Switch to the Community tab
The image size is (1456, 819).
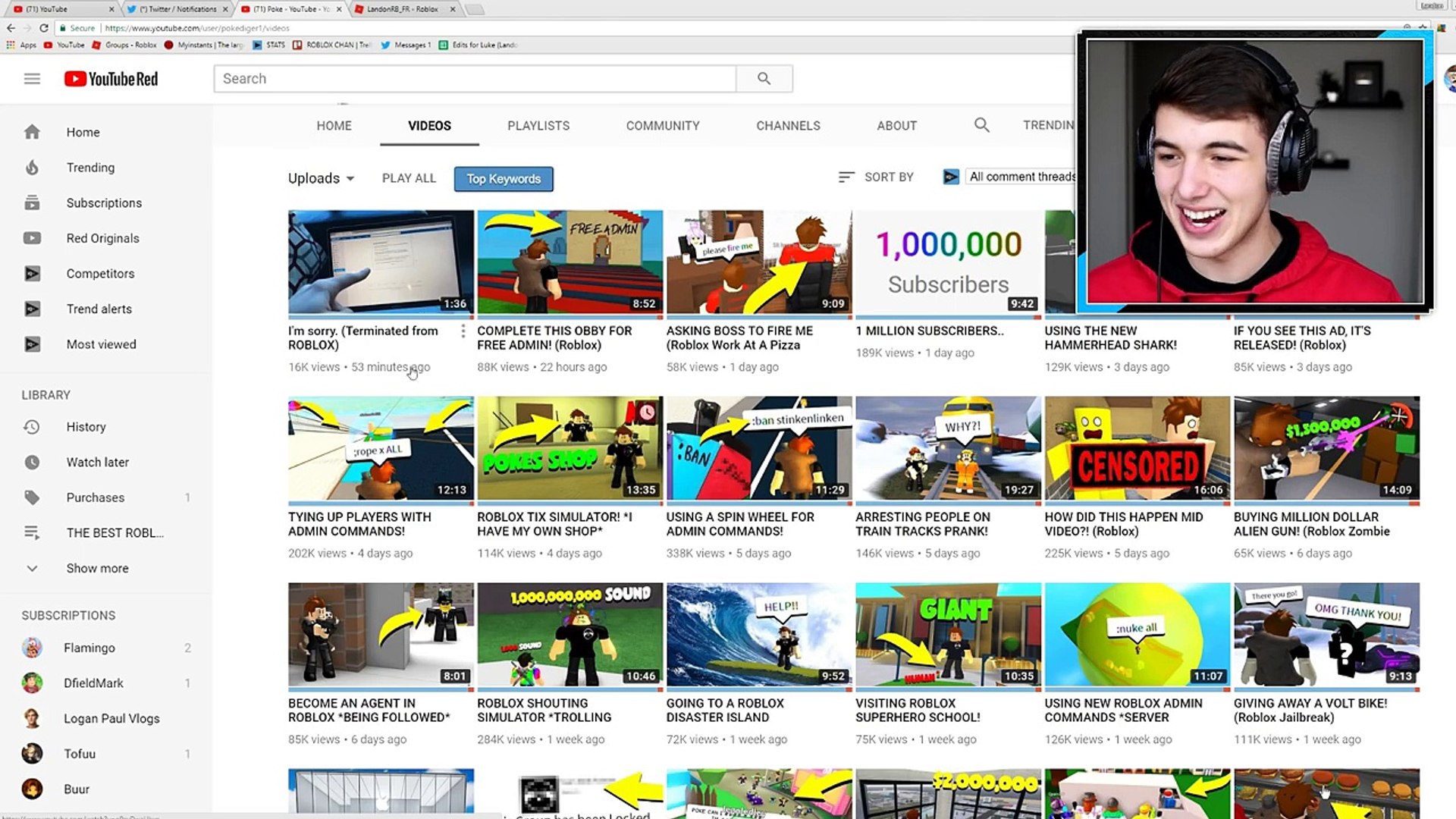click(x=662, y=126)
